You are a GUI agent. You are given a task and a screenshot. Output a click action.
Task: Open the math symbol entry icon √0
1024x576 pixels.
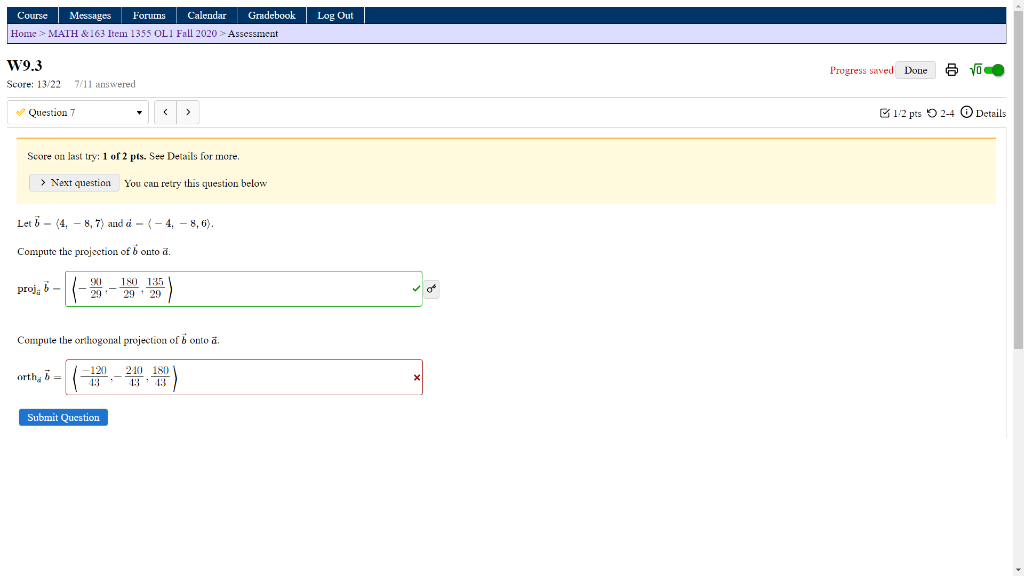[974, 71]
